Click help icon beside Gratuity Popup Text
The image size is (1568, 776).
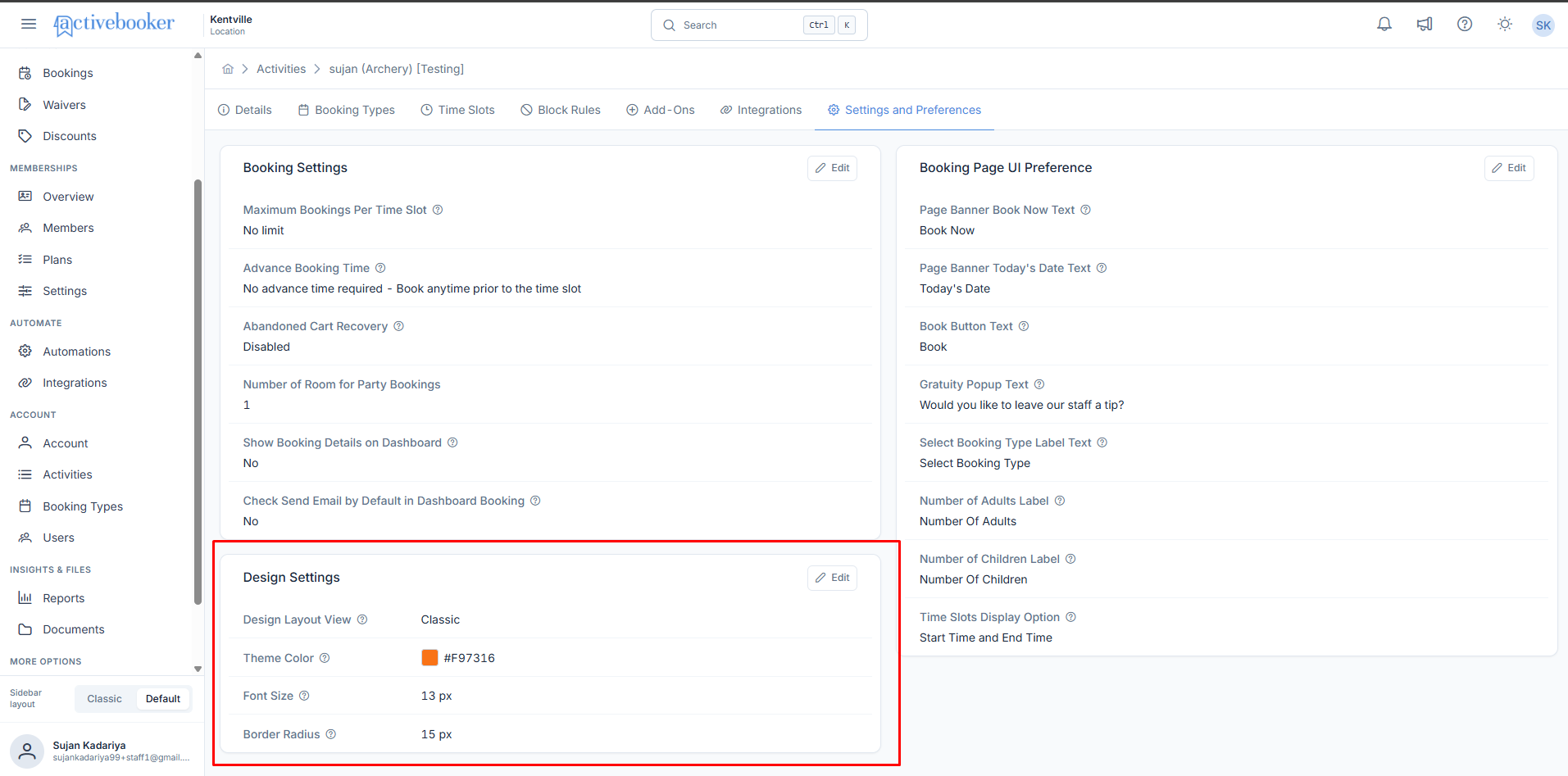(x=1039, y=384)
